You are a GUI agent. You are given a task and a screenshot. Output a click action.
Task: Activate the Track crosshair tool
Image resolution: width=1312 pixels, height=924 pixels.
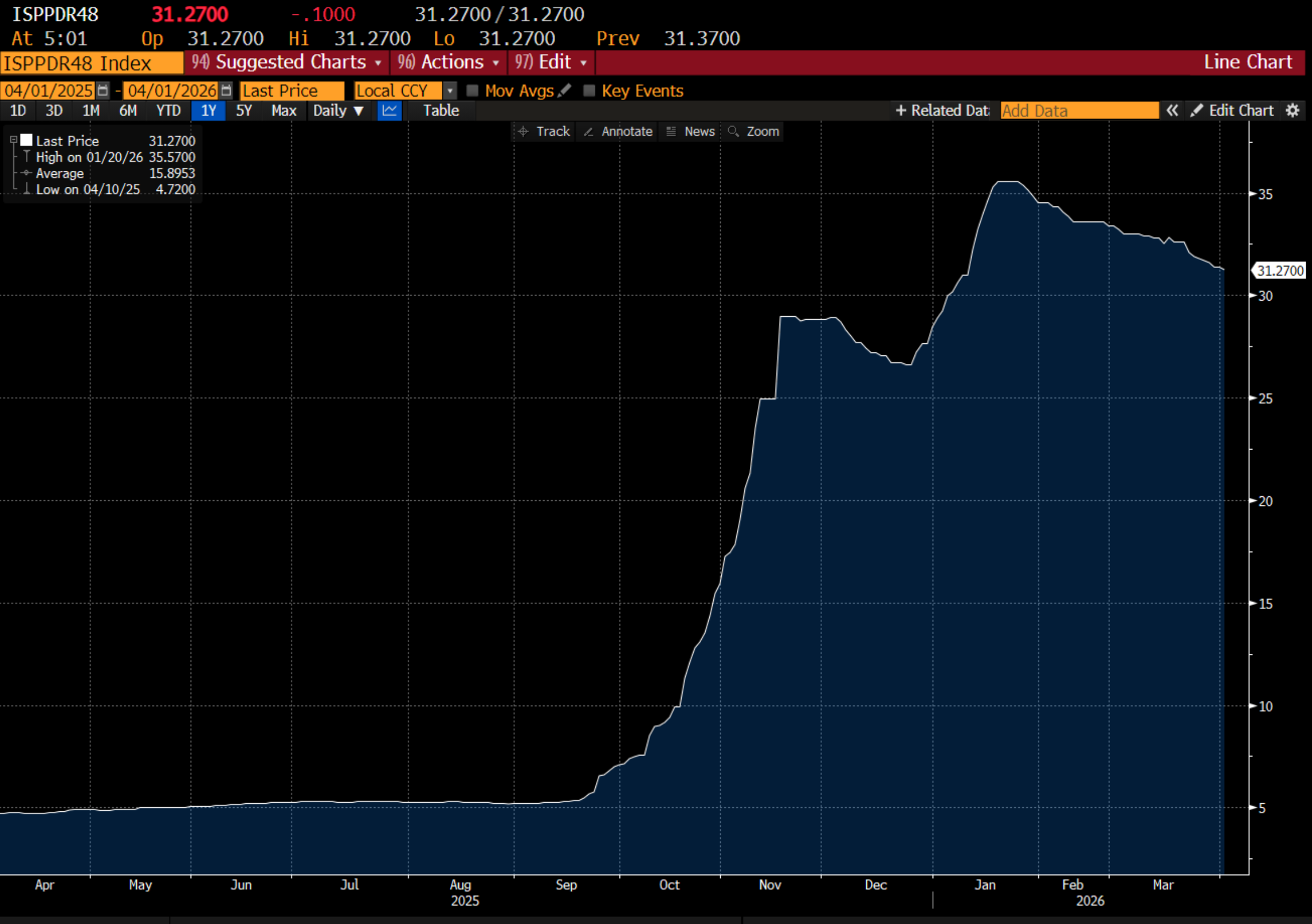pyautogui.click(x=544, y=131)
